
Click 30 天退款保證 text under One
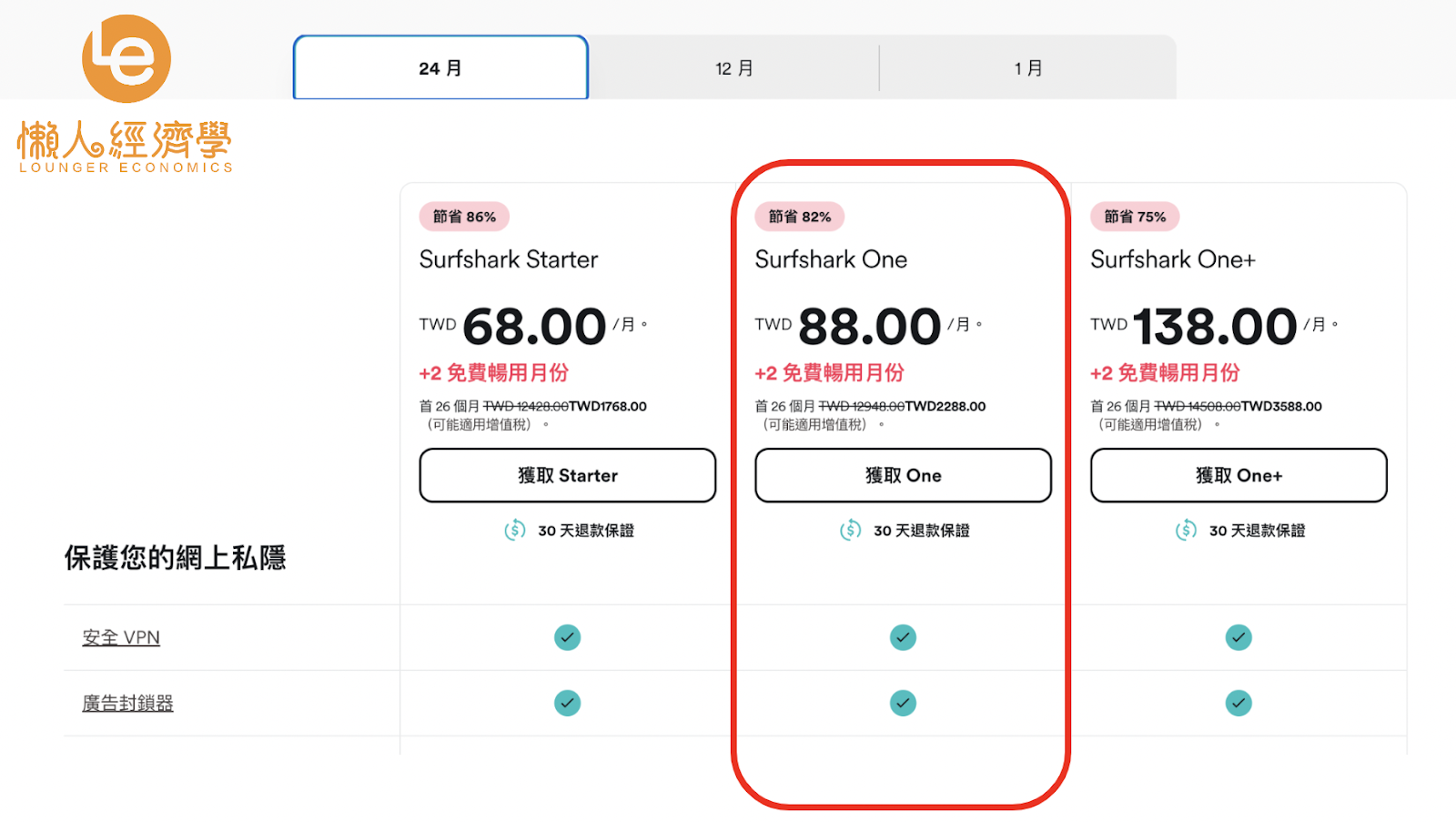click(922, 531)
